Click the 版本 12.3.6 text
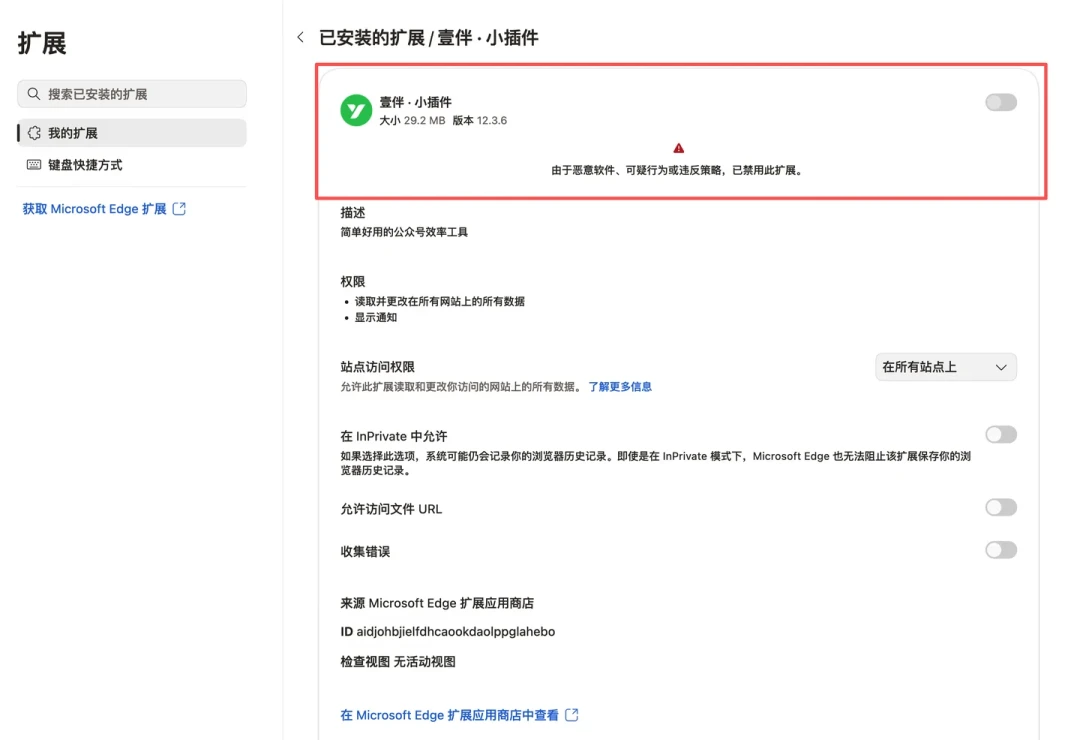This screenshot has width=1080, height=740. click(479, 121)
